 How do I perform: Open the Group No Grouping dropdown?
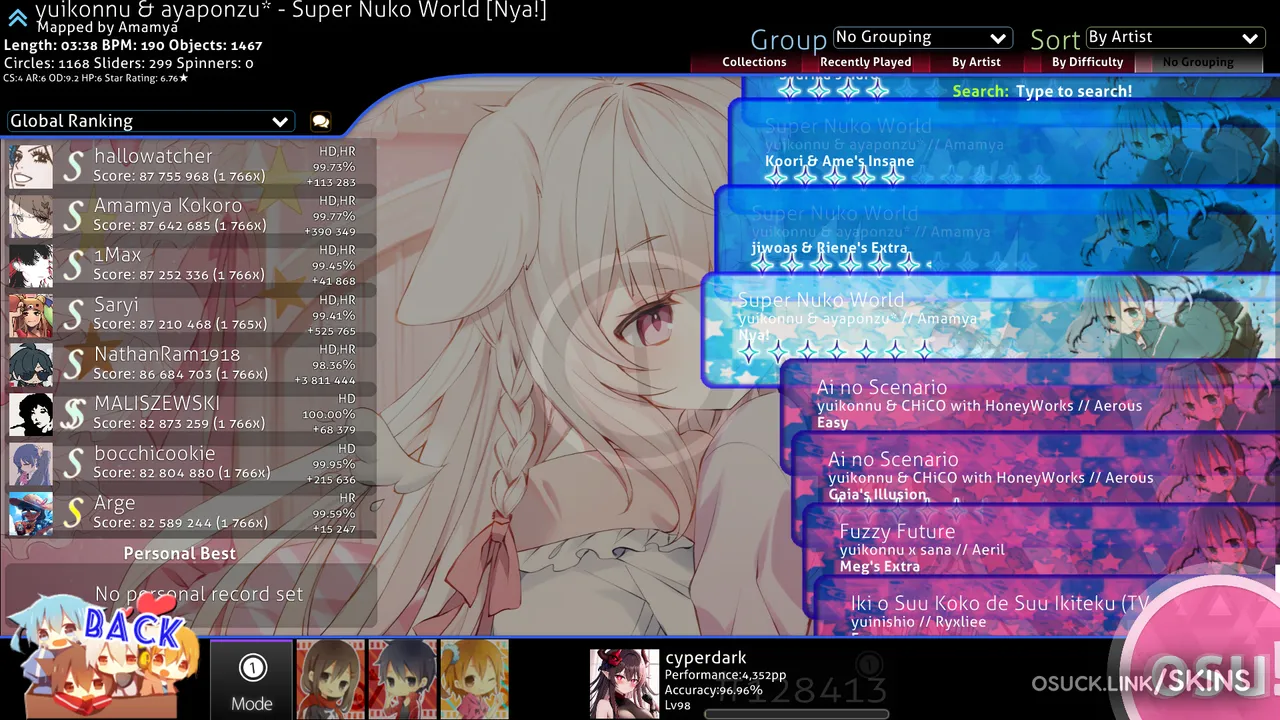(922, 38)
